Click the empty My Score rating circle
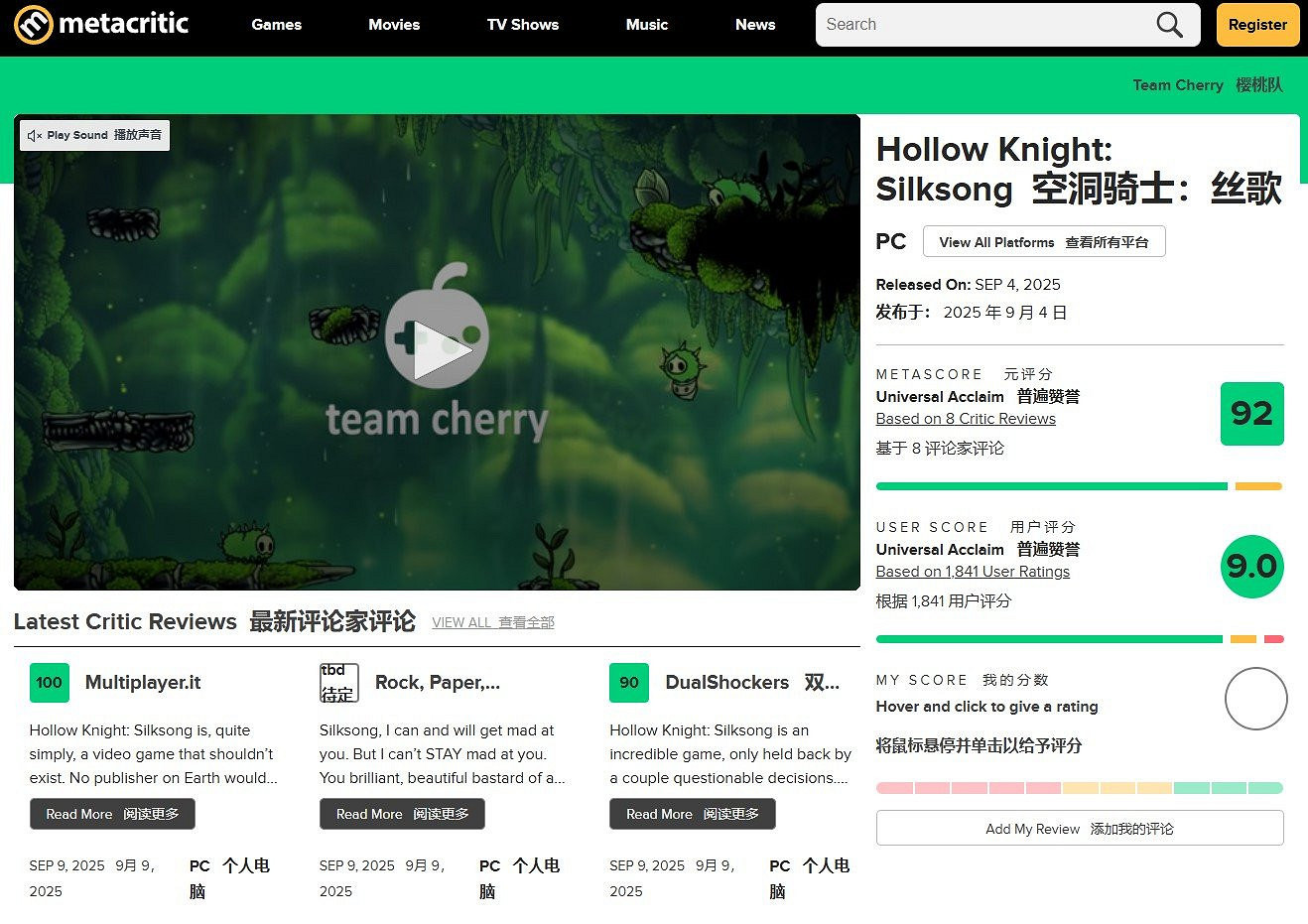 (1255, 699)
